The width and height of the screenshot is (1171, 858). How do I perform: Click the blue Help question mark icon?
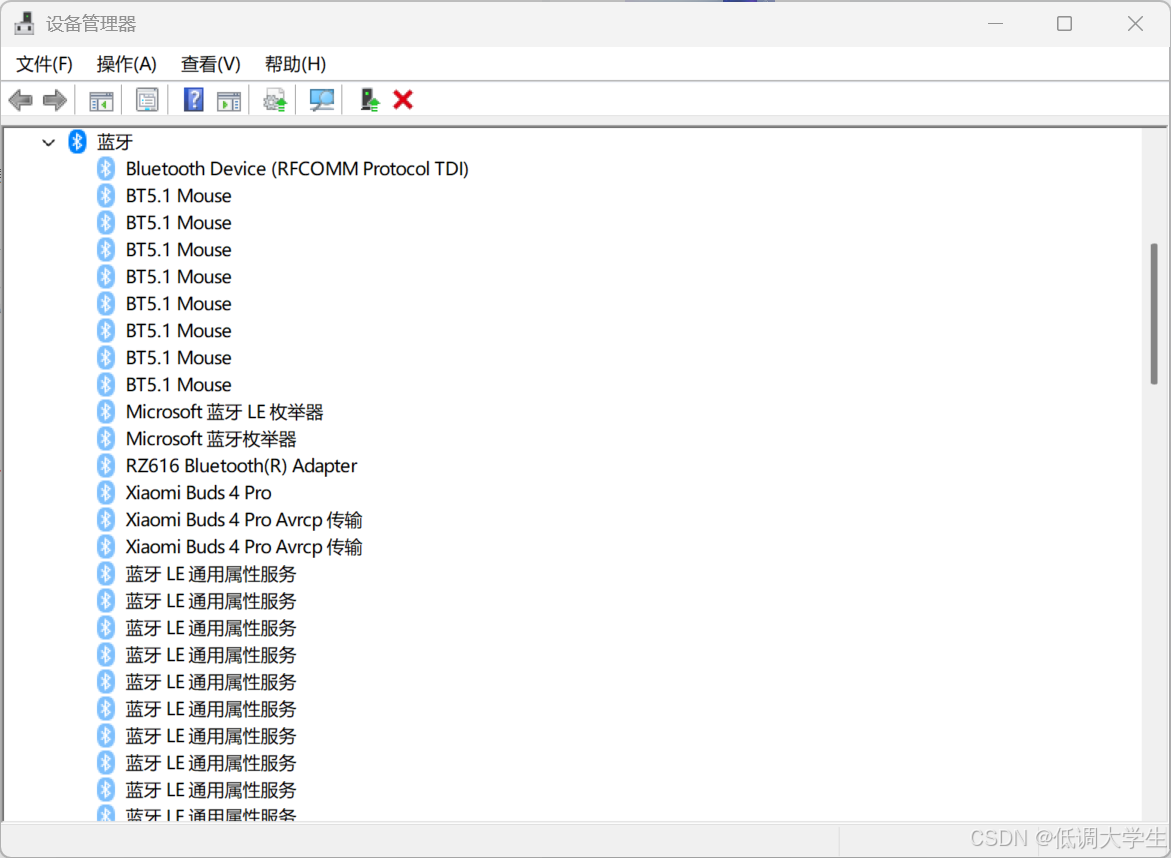click(x=193, y=99)
